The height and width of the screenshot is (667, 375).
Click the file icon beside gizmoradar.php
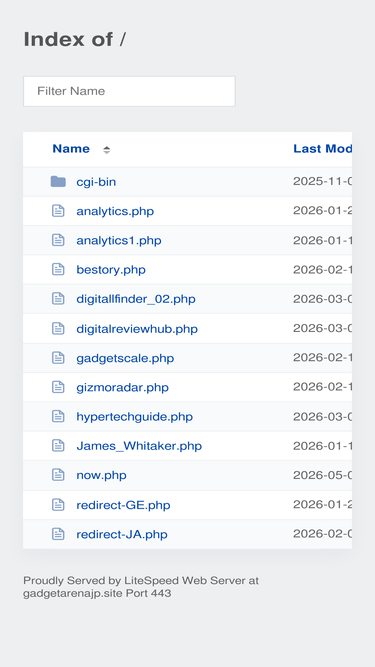coord(58,388)
